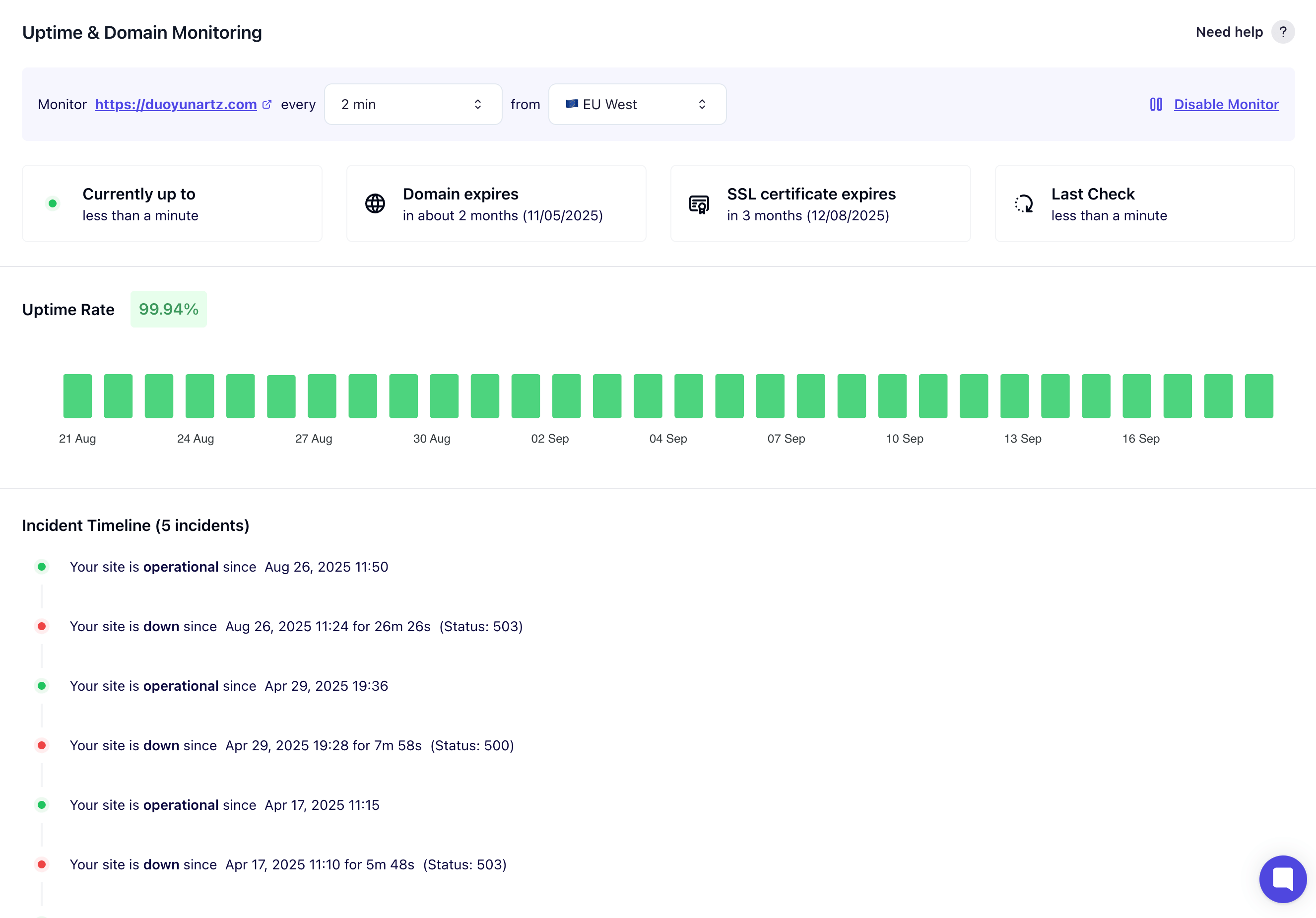The image size is (1316, 918).
Task: Click the question mark help icon
Action: pos(1283,32)
